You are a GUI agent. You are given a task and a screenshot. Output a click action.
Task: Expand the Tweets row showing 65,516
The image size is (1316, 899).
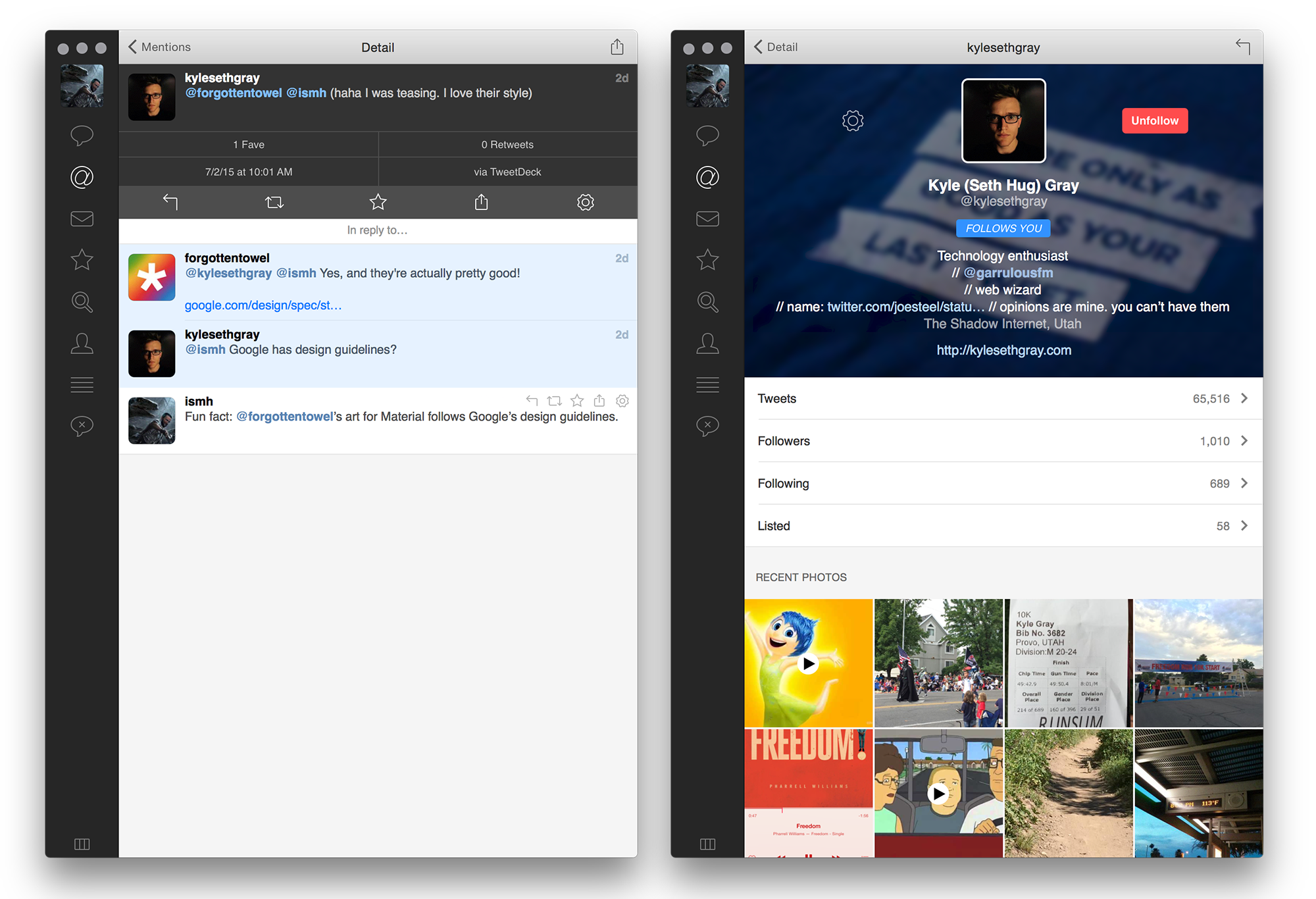(x=1003, y=398)
